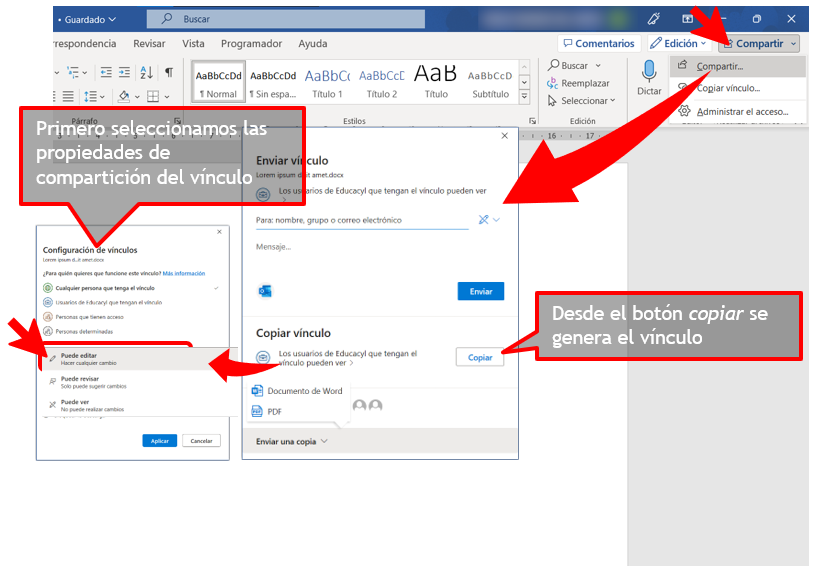The width and height of the screenshot is (815, 570).
Task: Expand 'Enviar una copia' chevron
Action: pos(324,441)
